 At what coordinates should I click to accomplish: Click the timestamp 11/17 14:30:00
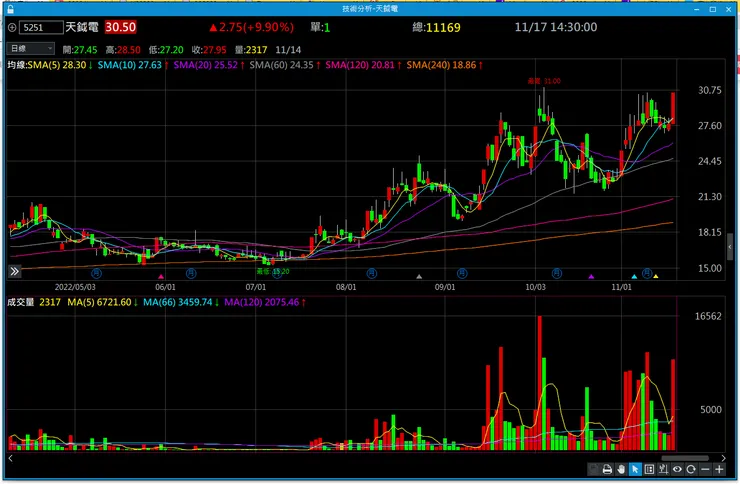coord(555,27)
